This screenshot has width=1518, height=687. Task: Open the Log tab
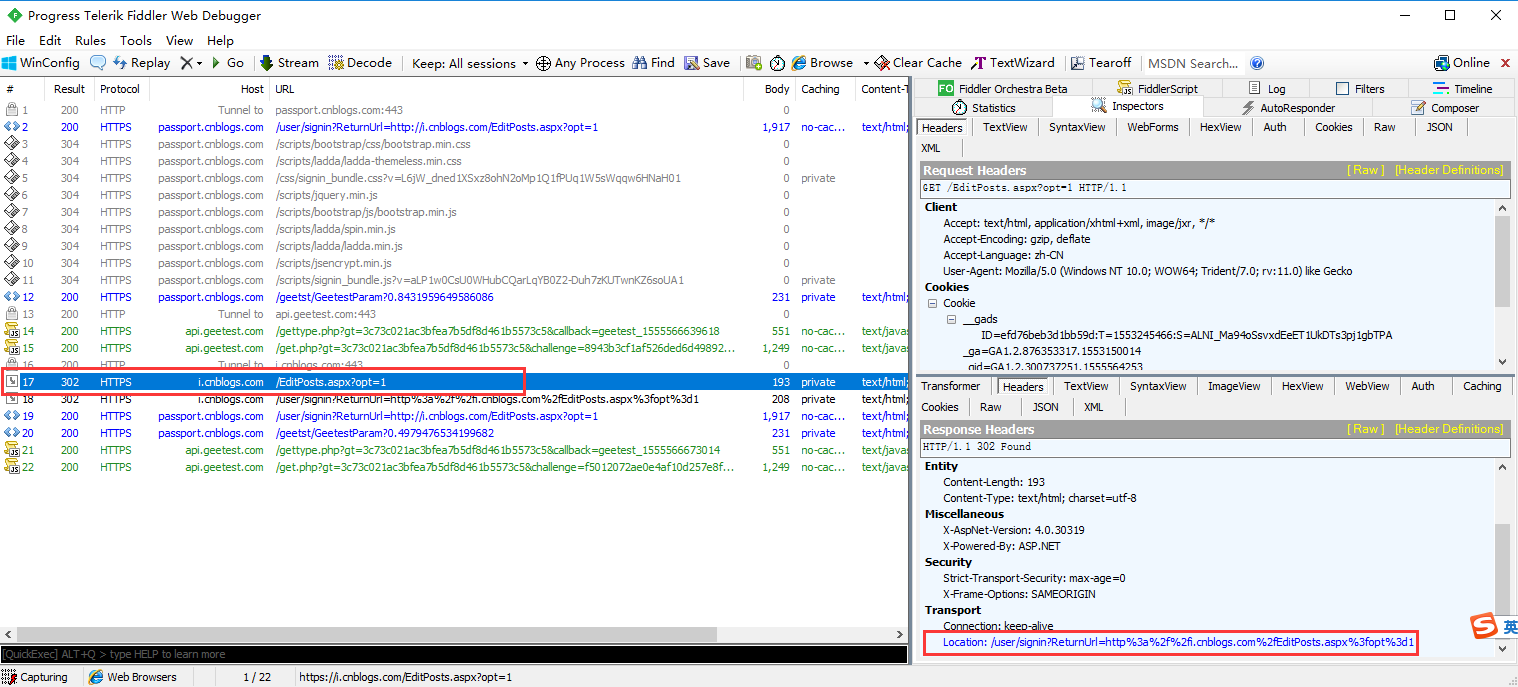[x=1267, y=88]
